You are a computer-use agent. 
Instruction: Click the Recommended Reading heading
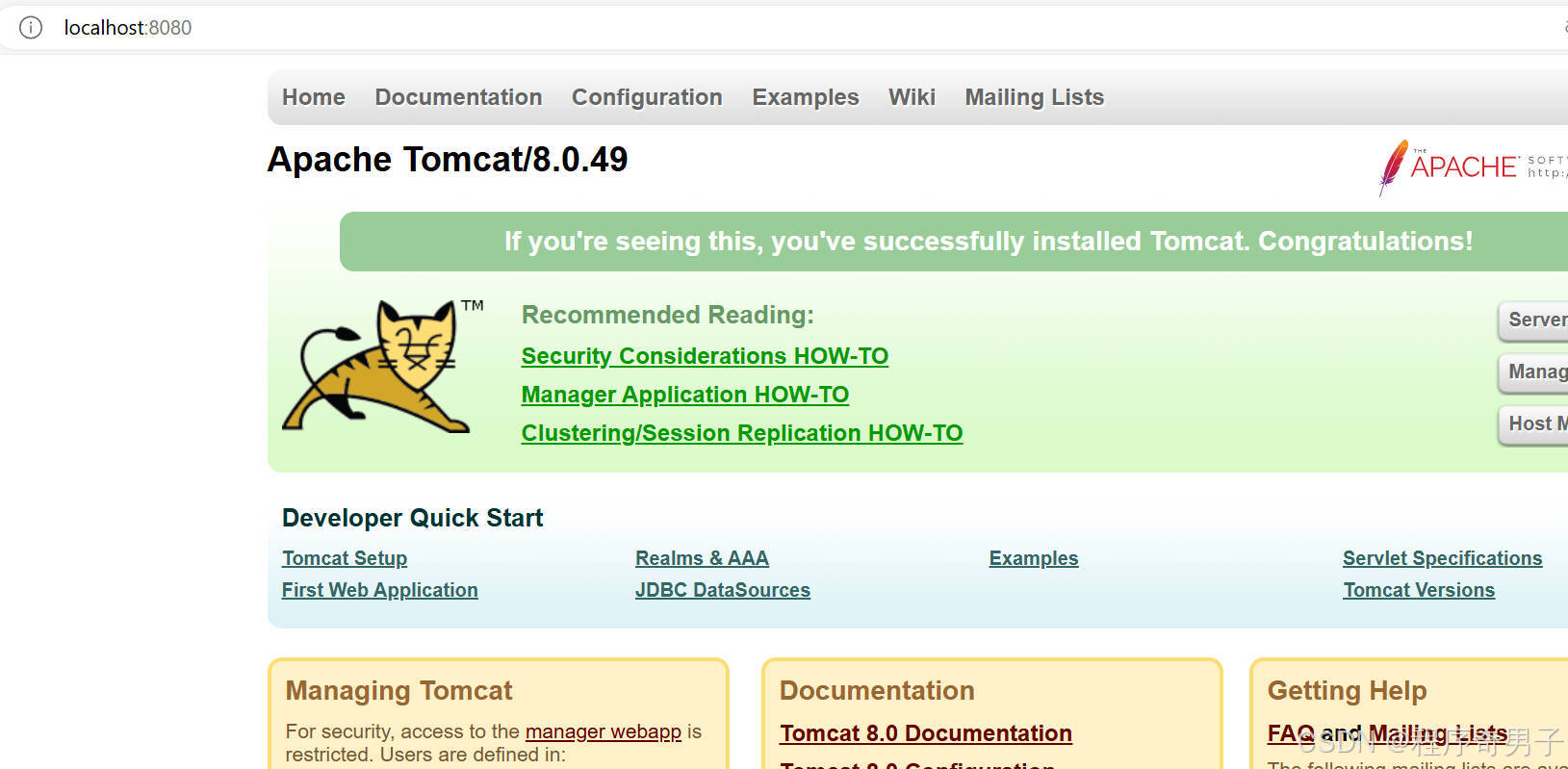[668, 315]
